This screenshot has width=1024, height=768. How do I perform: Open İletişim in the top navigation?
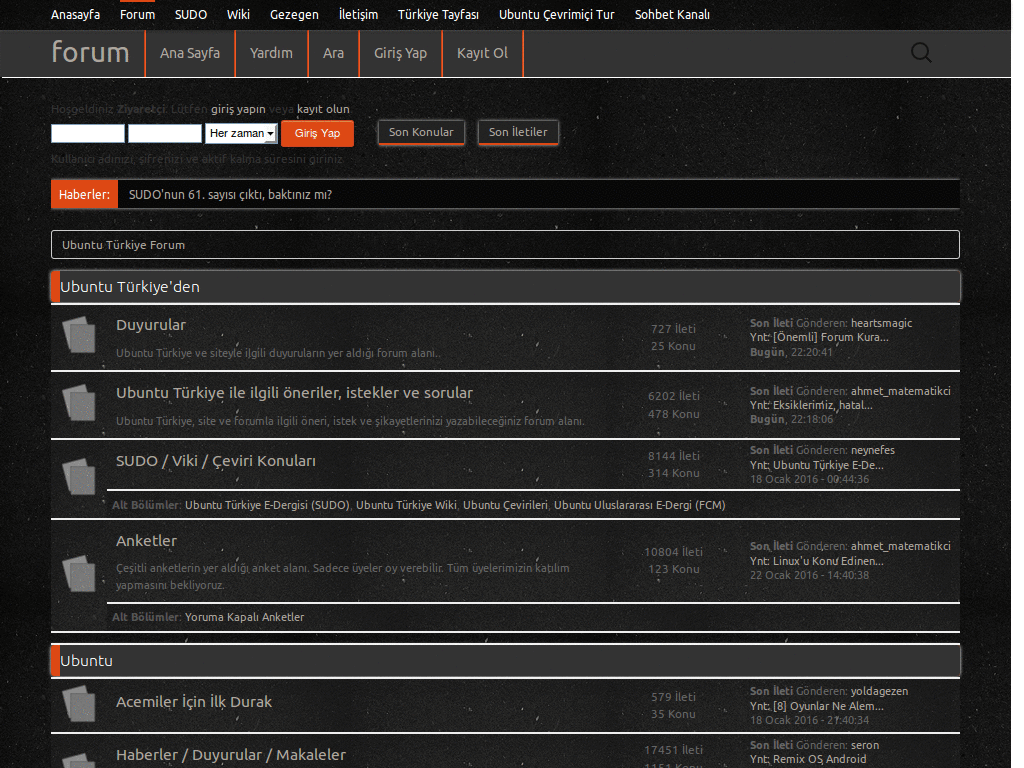point(358,14)
